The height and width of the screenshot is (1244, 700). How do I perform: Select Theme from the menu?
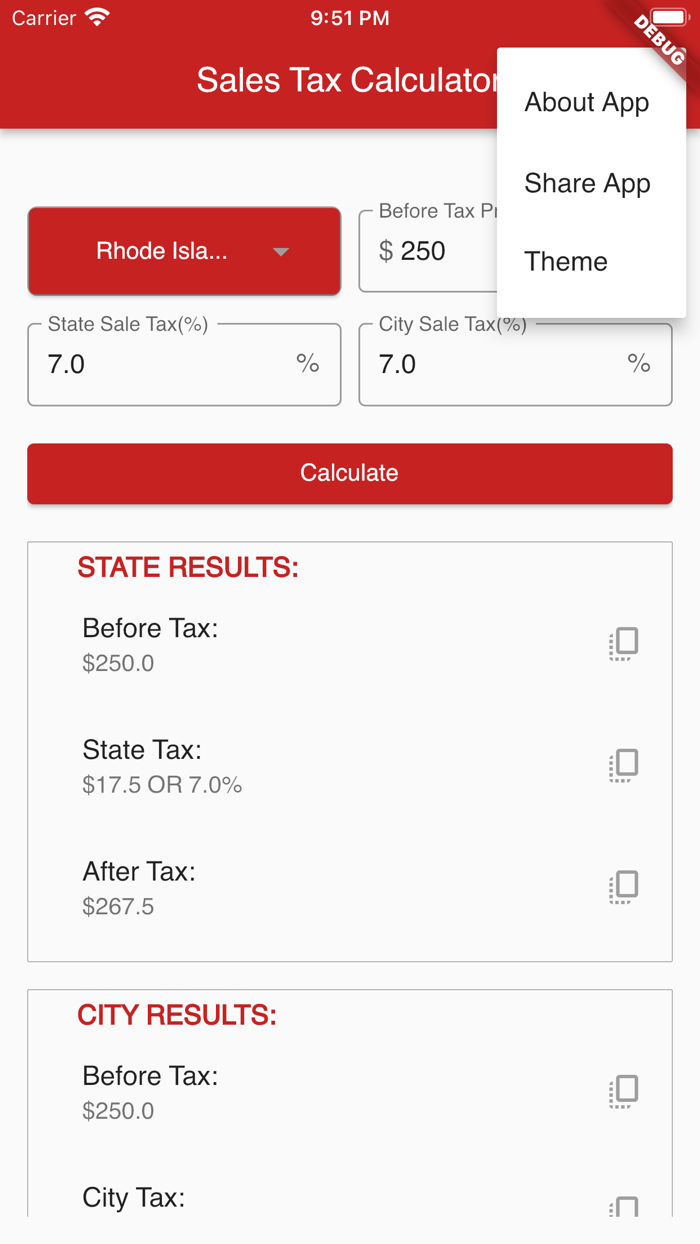click(566, 261)
